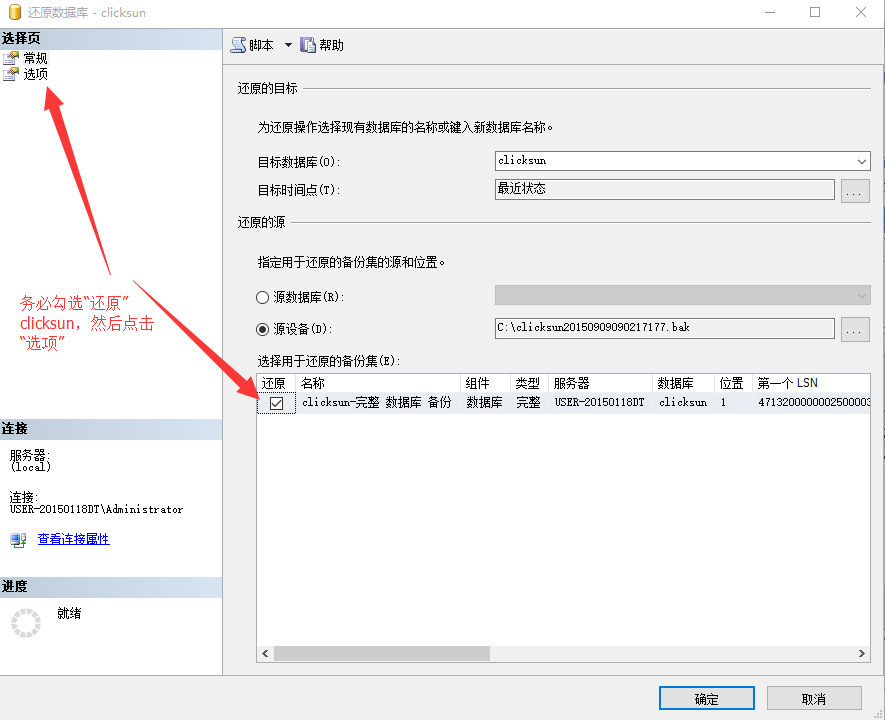This screenshot has height=720, width=885.
Task: Browse for 目标时间点 with ellipsis button
Action: click(x=855, y=190)
